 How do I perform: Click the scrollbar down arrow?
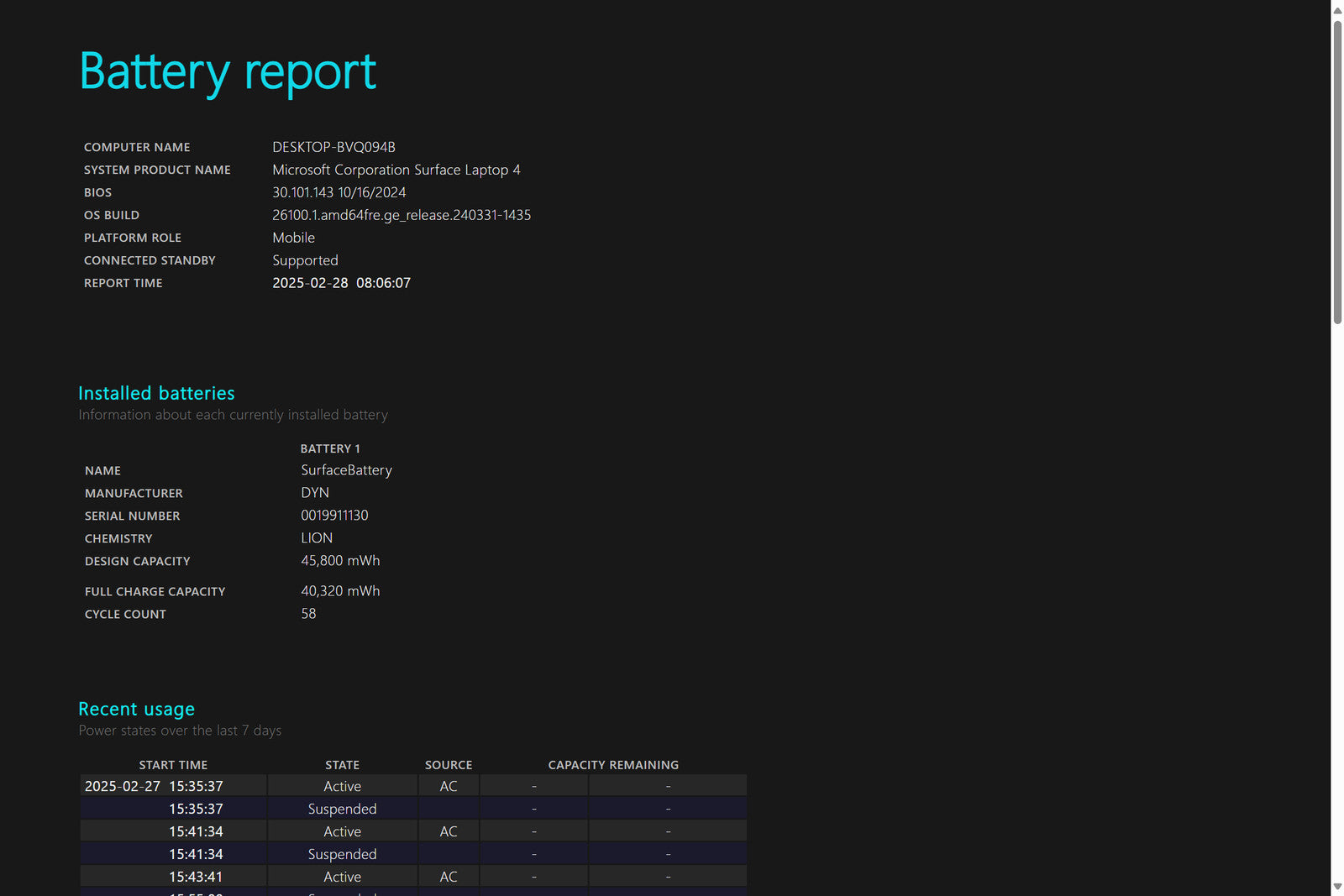pos(1337,887)
